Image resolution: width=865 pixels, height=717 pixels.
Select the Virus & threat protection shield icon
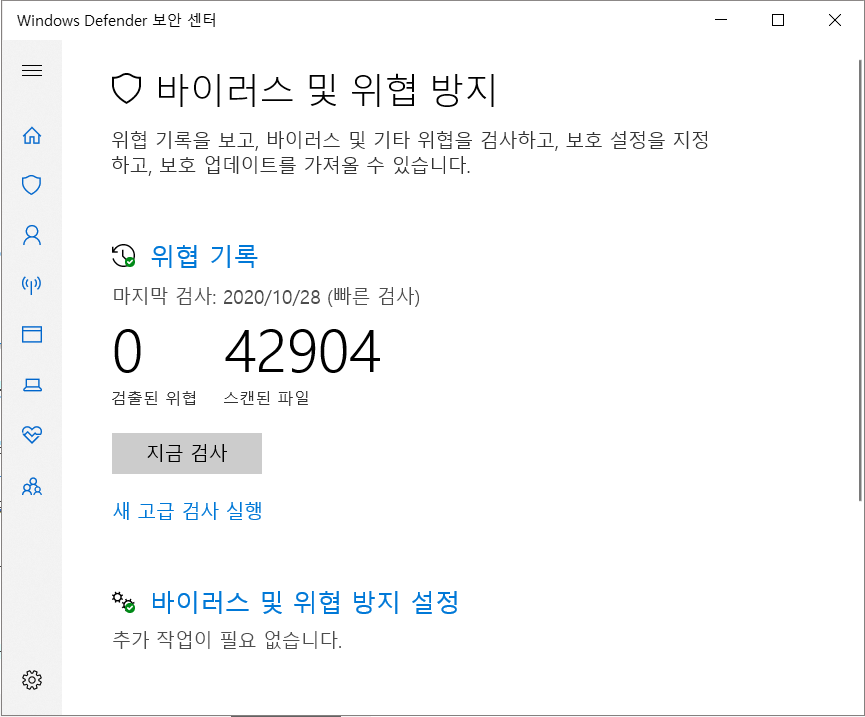(x=31, y=185)
